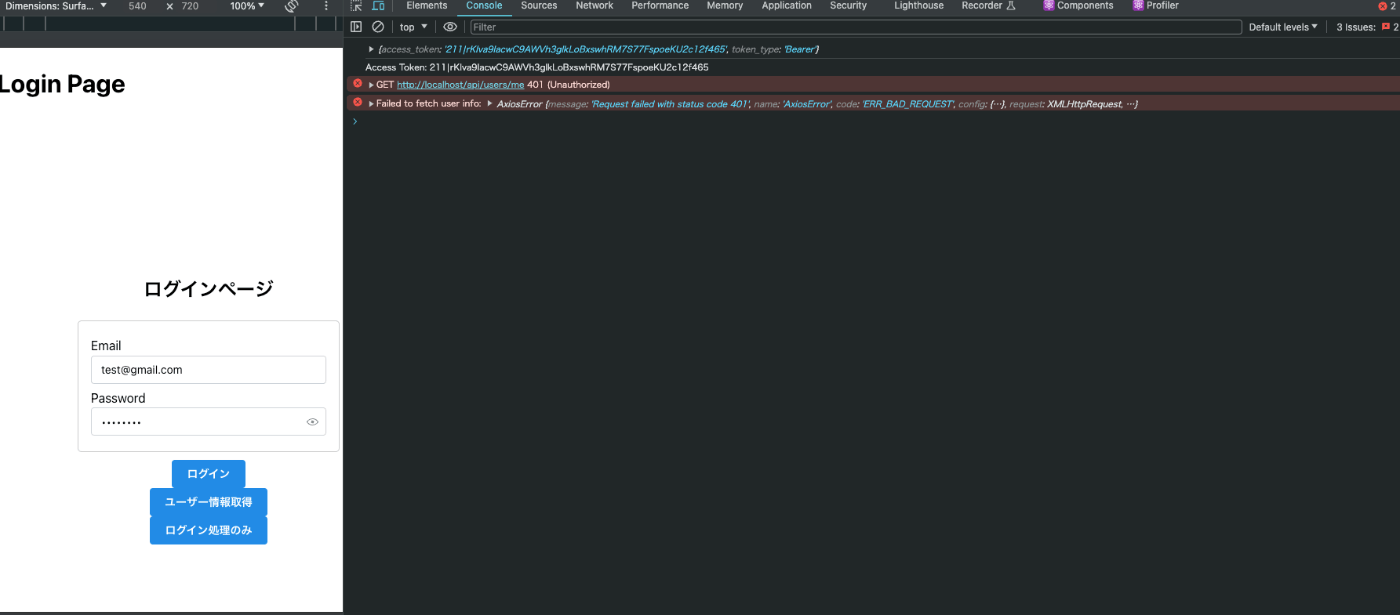Open the 100% zoom dropdown
Image resolution: width=1400 pixels, height=615 pixels.
click(247, 6)
